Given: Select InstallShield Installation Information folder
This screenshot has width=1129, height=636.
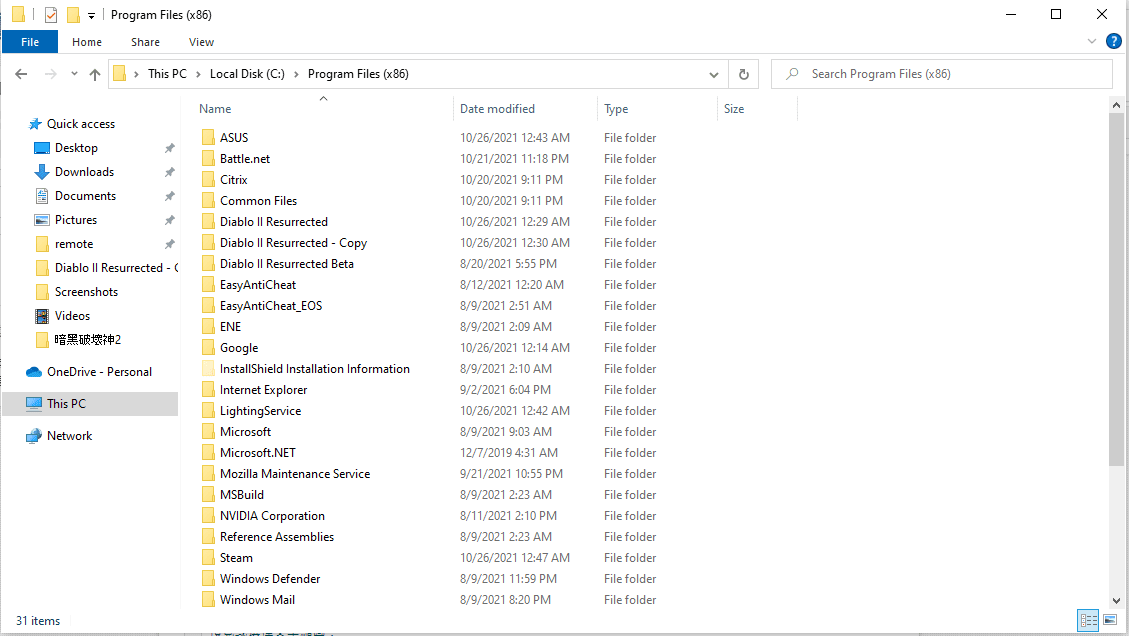Looking at the screenshot, I should point(315,369).
